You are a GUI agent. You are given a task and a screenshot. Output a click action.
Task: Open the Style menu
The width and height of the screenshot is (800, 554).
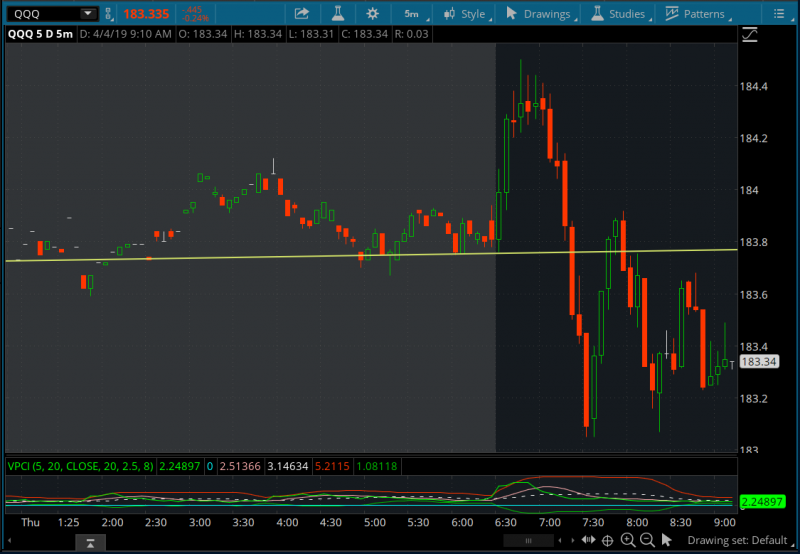(x=464, y=14)
